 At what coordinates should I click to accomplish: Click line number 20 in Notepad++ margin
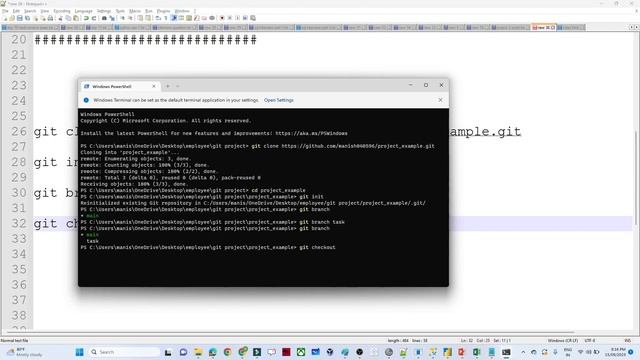coord(18,40)
